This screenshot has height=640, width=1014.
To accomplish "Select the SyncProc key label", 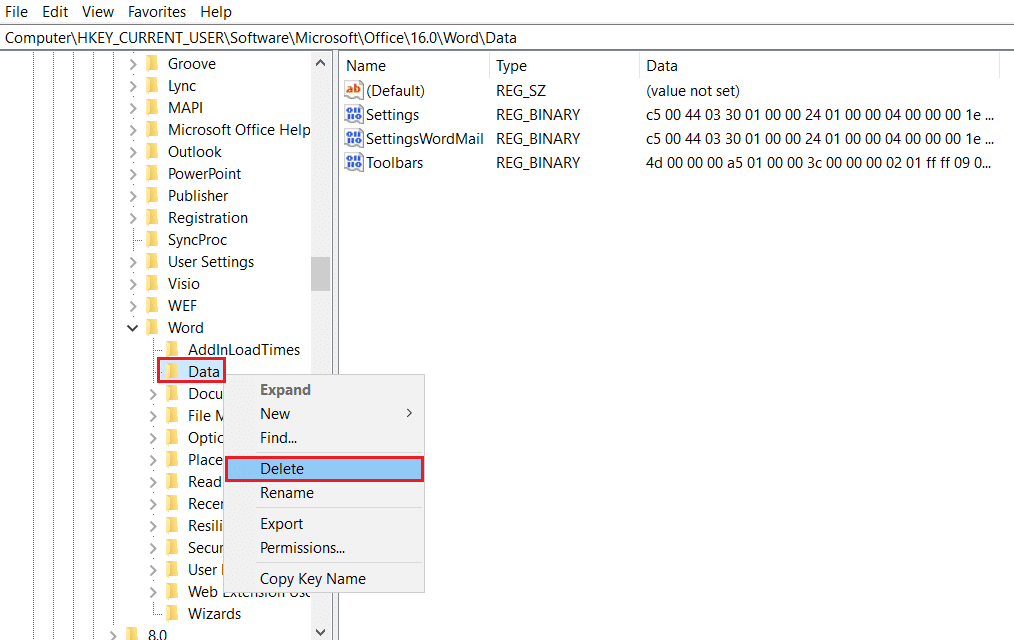I will (x=197, y=240).
